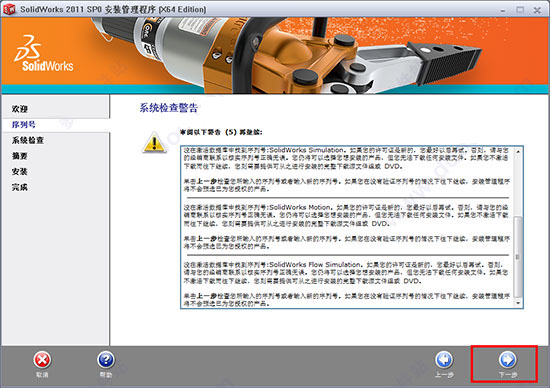Proceed with the 下一步 next arrow
The image size is (550, 388).
point(508,360)
